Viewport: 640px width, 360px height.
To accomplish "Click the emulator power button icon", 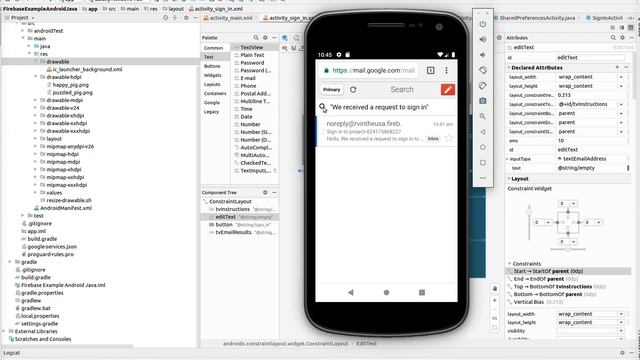I will [483, 24].
